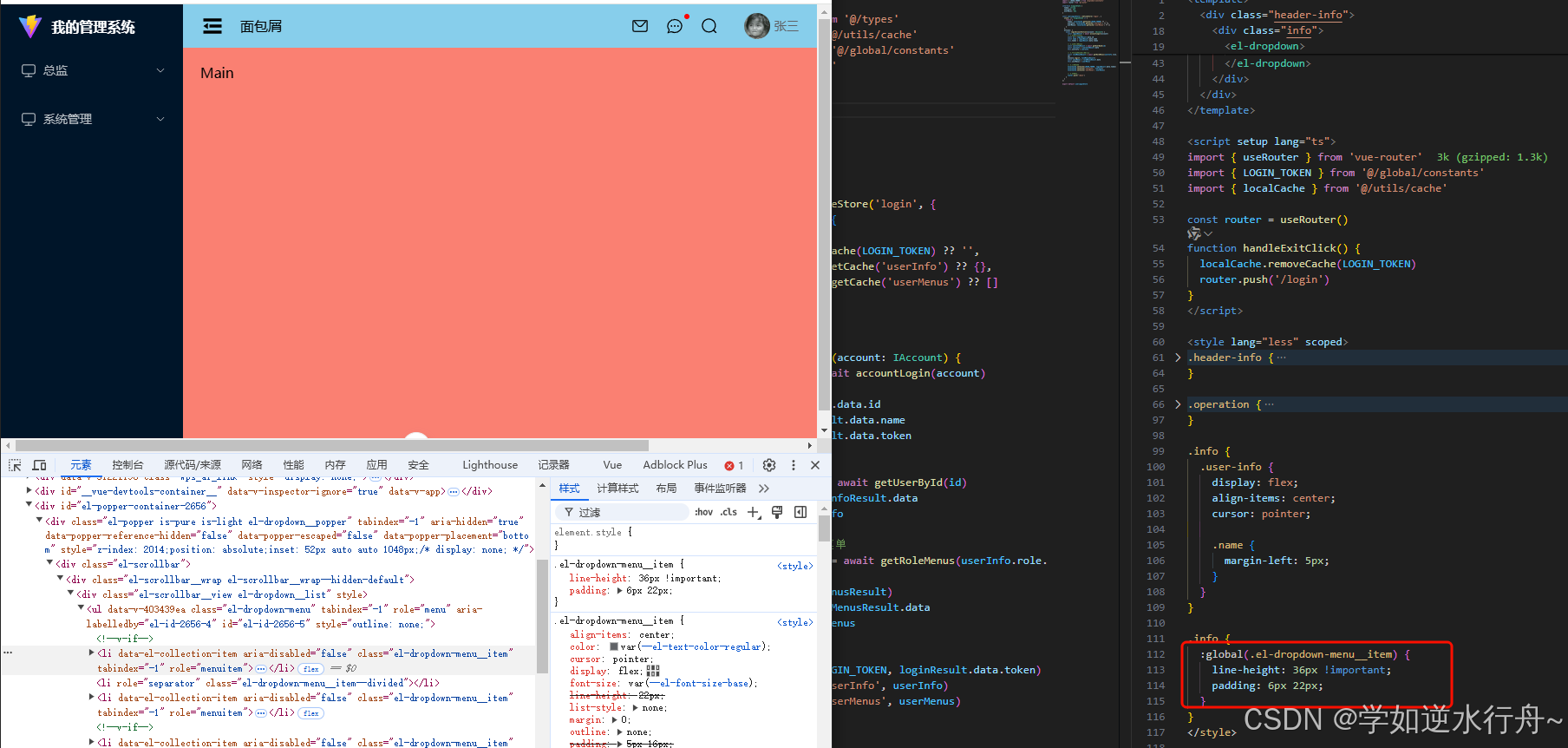Switch to the 元素 tab in DevTools
1568x748 pixels.
81,465
